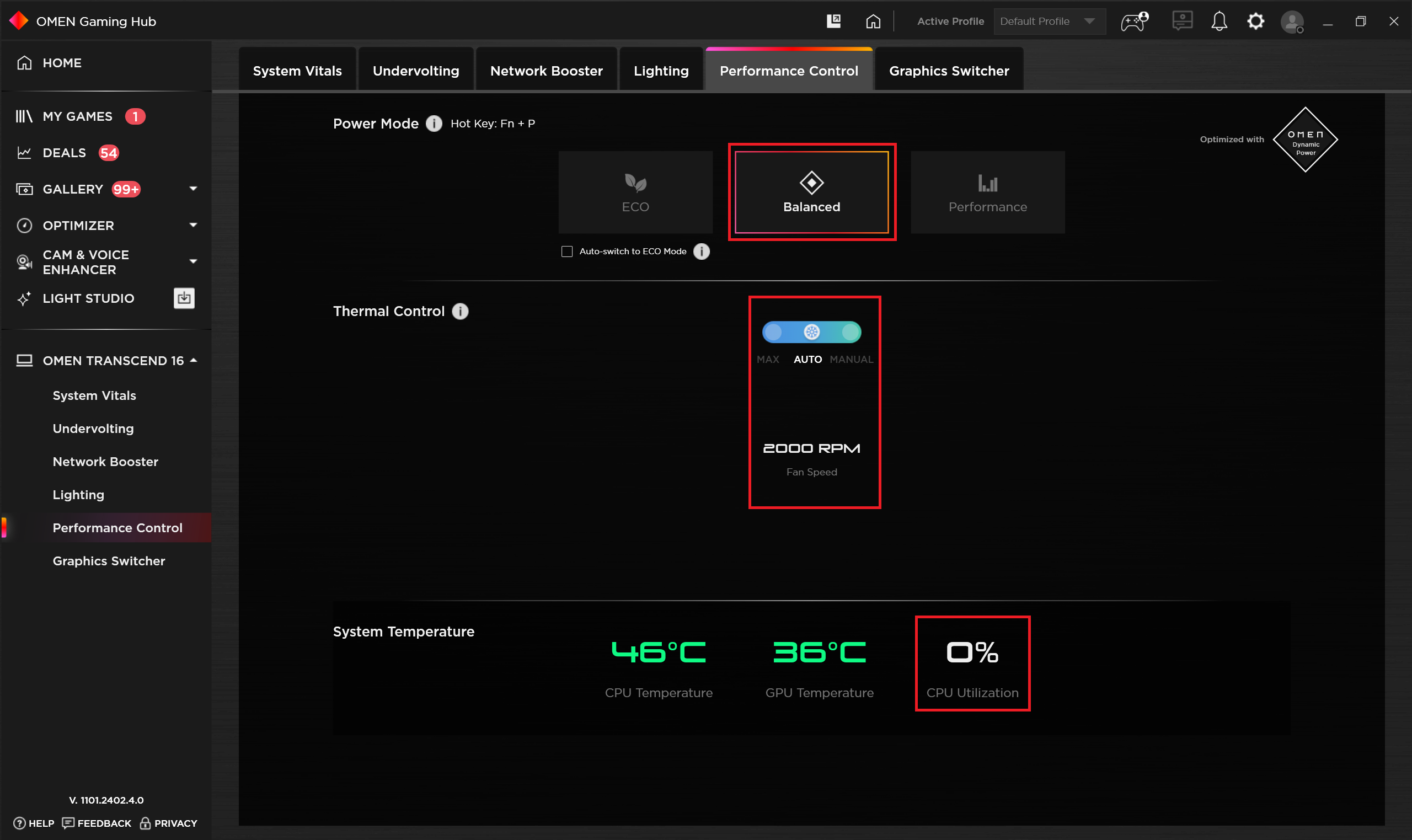This screenshot has height=840, width=1412.
Task: Open Graphics Switcher in sidebar tree
Action: (109, 561)
